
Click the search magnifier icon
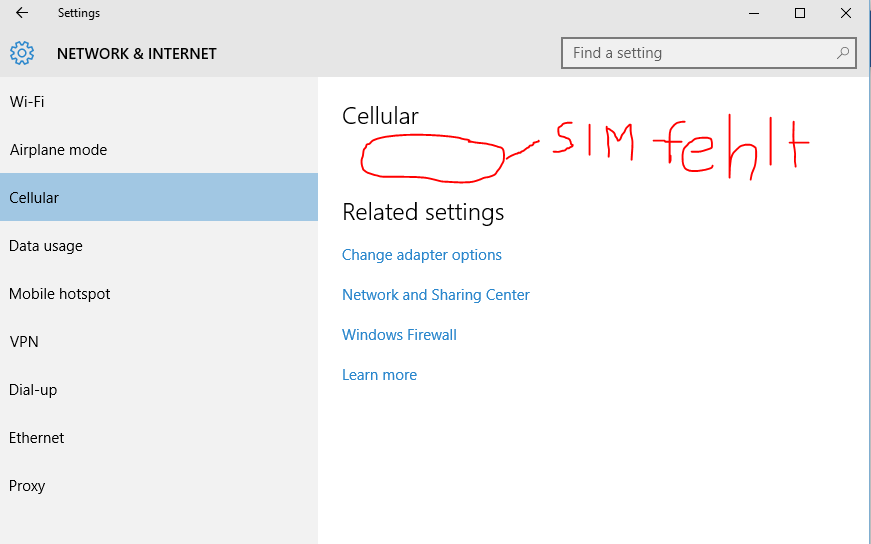tap(843, 53)
